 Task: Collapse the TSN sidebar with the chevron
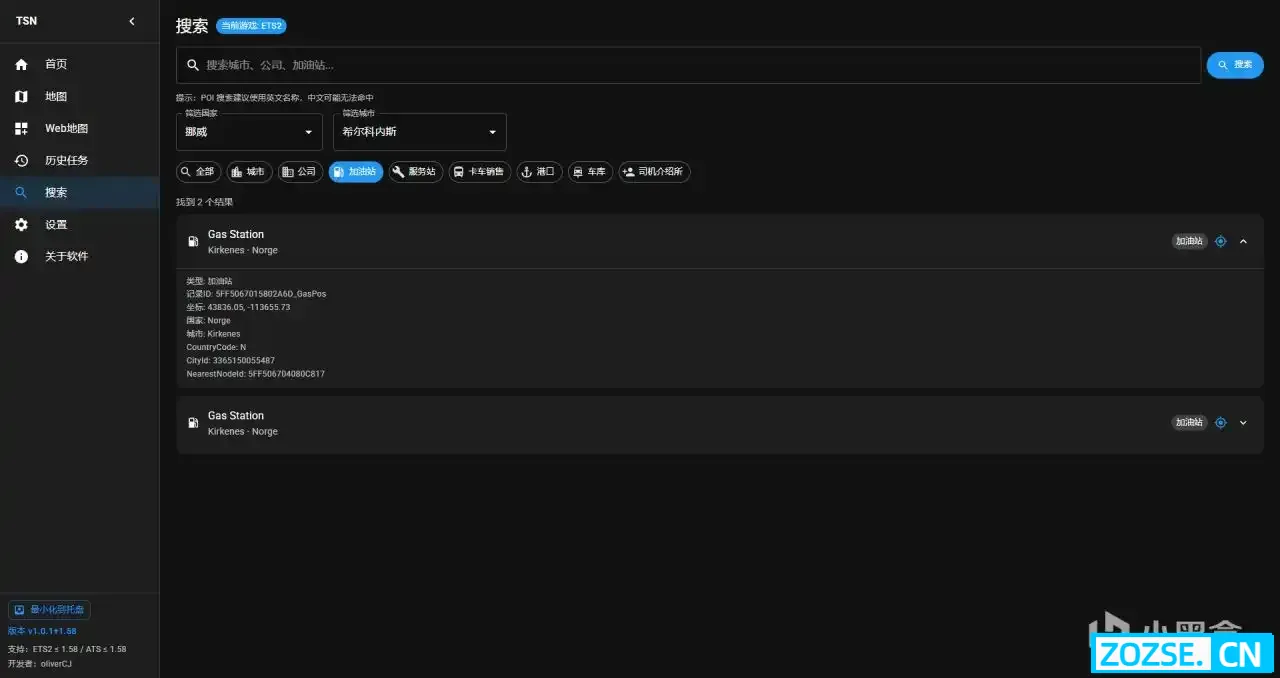[132, 21]
